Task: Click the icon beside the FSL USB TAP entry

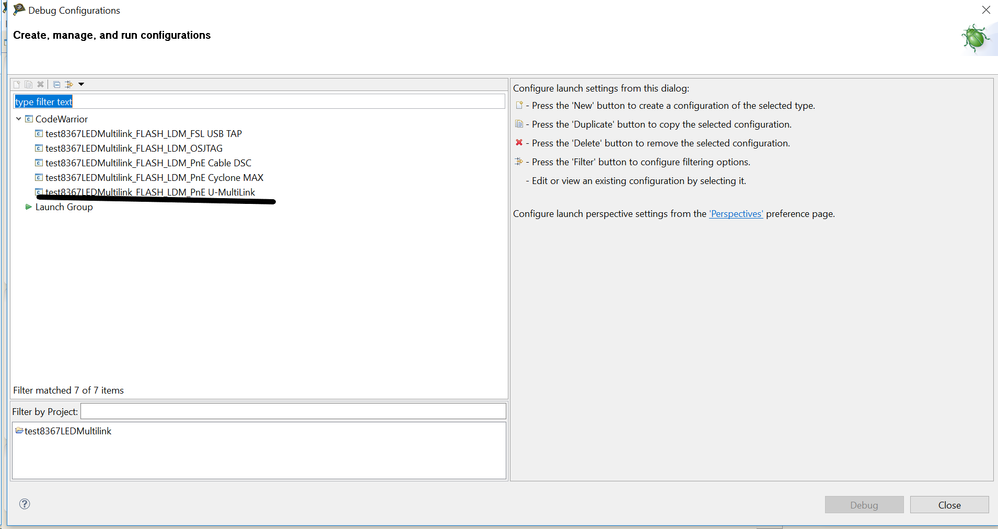Action: click(39, 134)
